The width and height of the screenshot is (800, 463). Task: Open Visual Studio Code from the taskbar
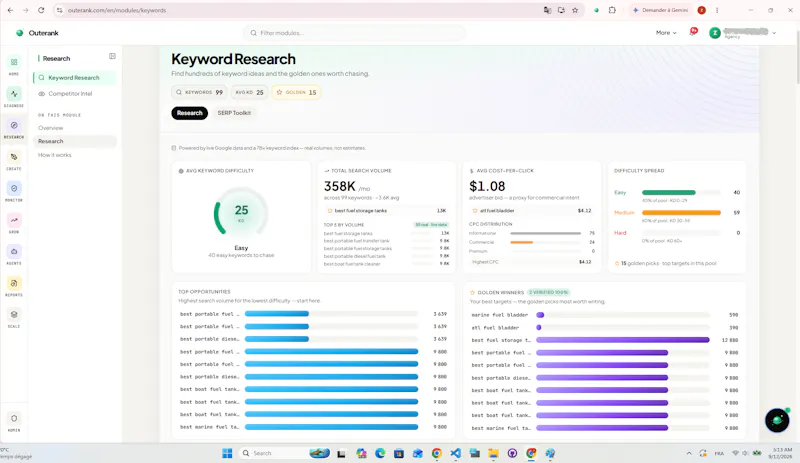[456, 453]
